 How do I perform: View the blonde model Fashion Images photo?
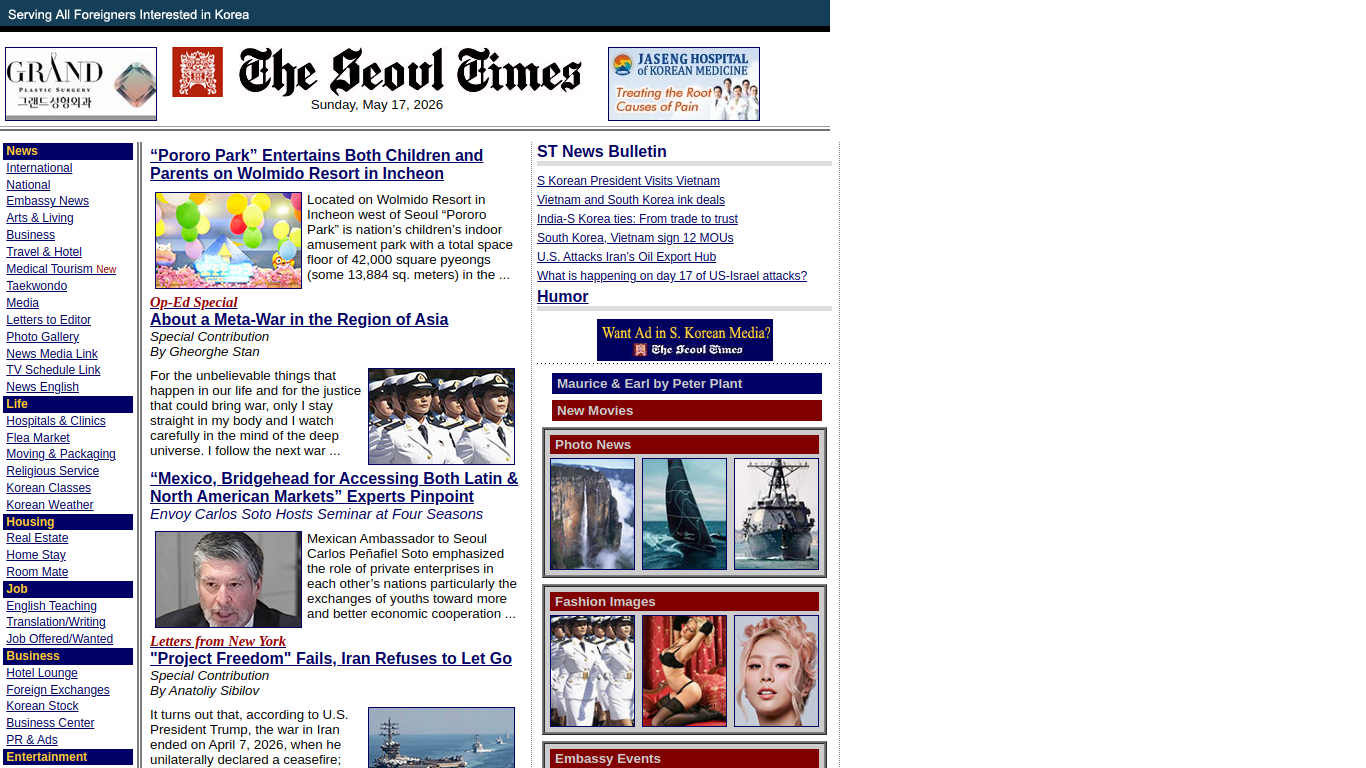click(x=776, y=671)
